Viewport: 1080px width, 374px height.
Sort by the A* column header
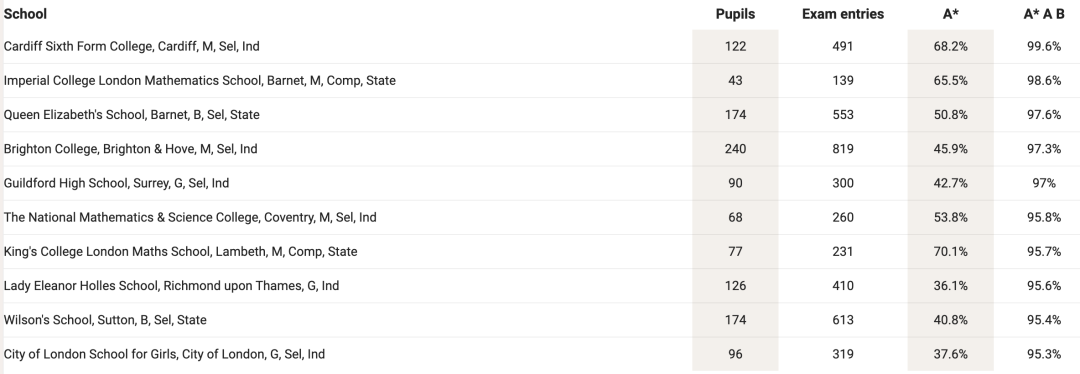tap(951, 14)
